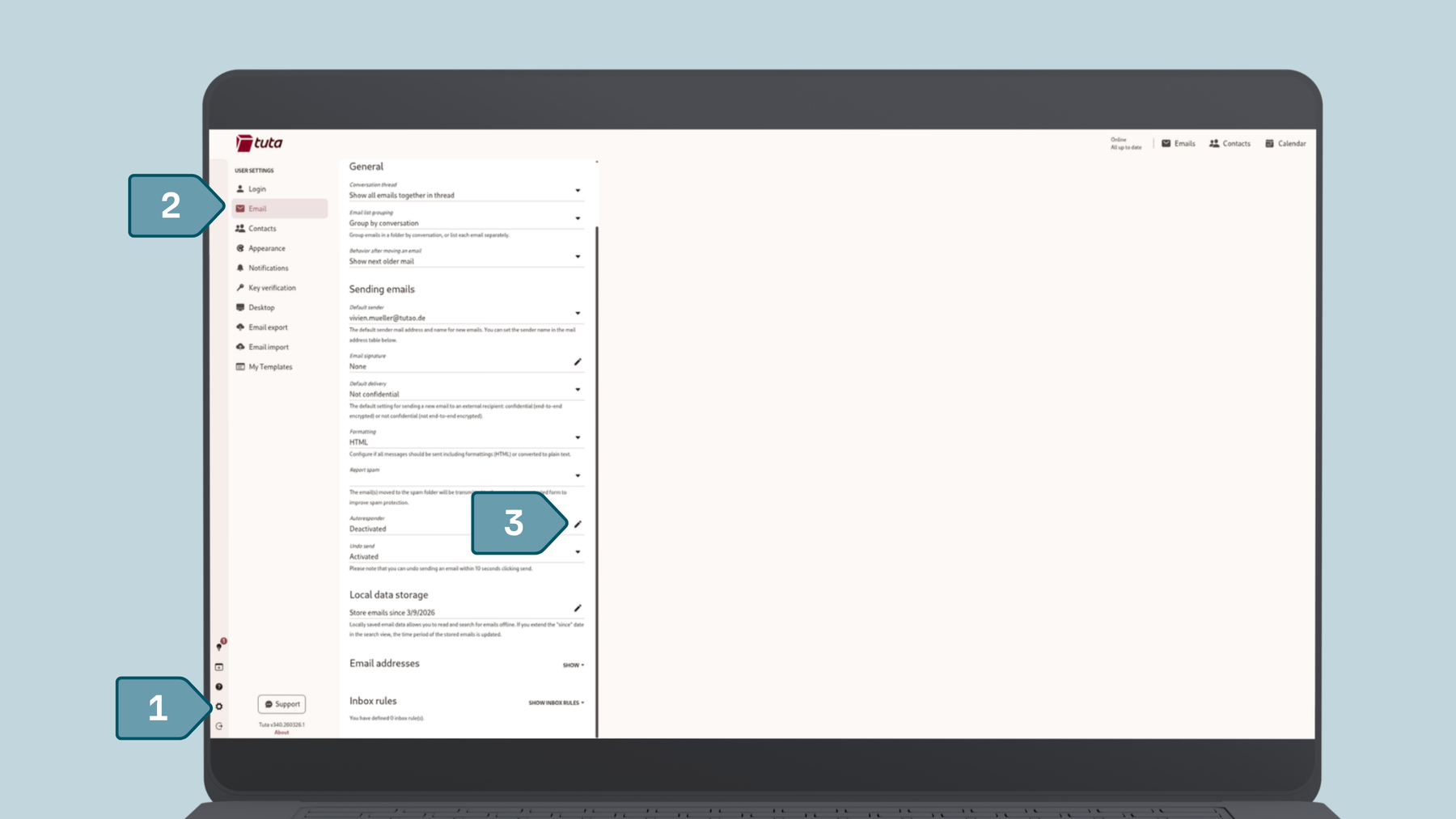
Task: Open settings via the gear icon
Action: pyautogui.click(x=218, y=707)
